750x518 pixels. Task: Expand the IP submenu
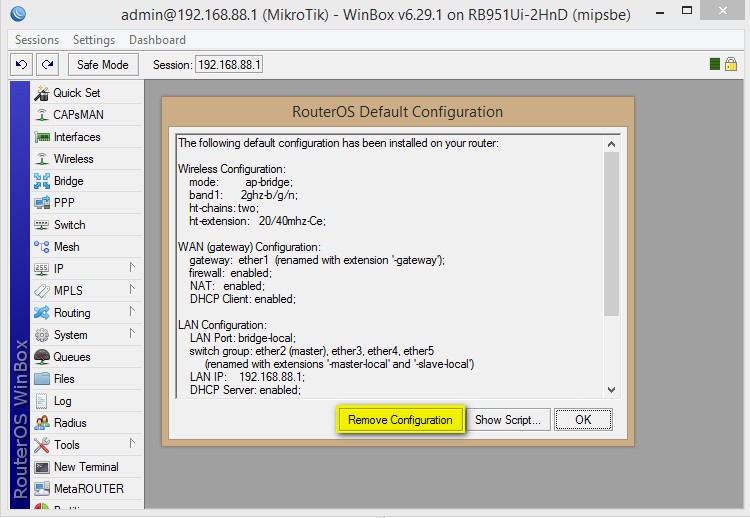(x=132, y=268)
